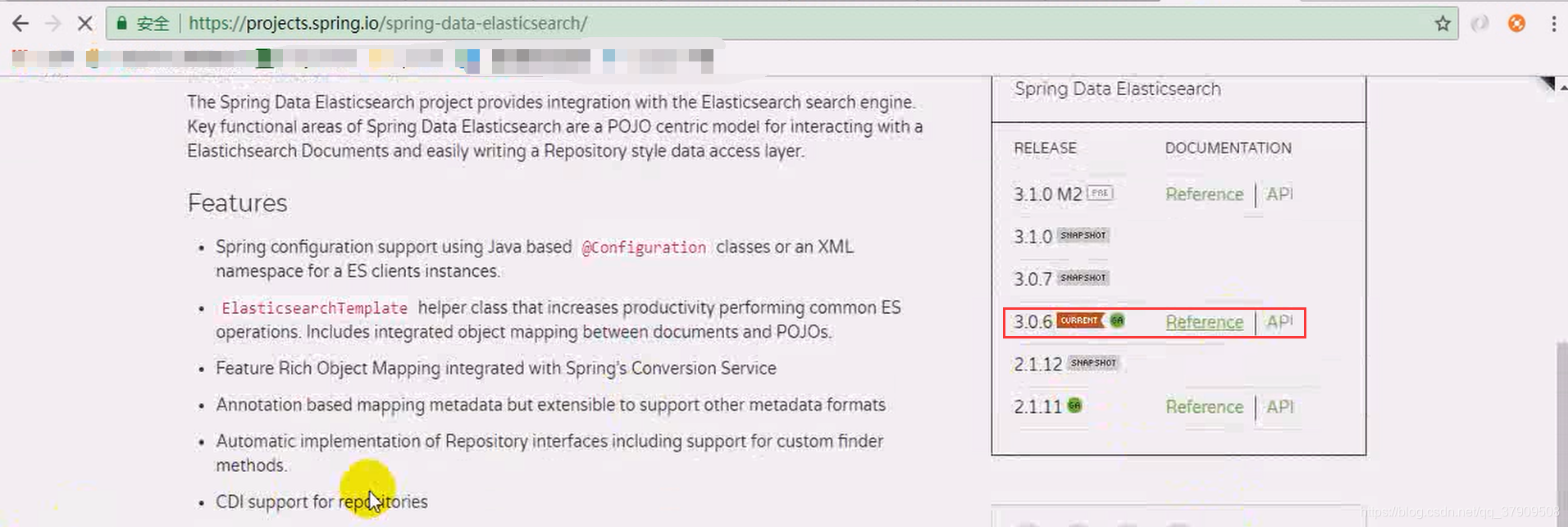Open Reference docs for 3.0.6 release
The height and width of the screenshot is (527, 1568).
tap(1204, 322)
